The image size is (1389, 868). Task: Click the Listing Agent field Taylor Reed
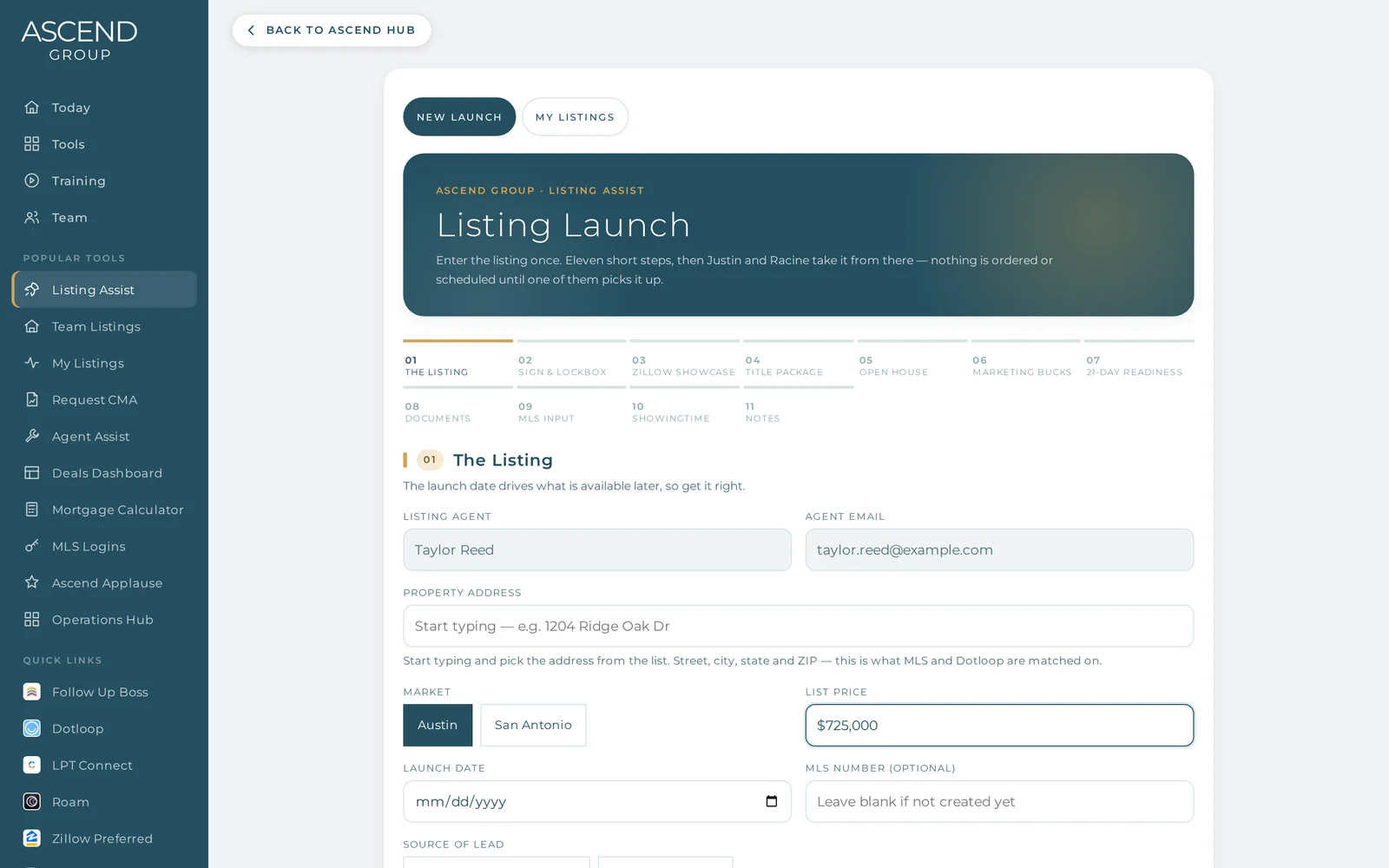click(597, 549)
